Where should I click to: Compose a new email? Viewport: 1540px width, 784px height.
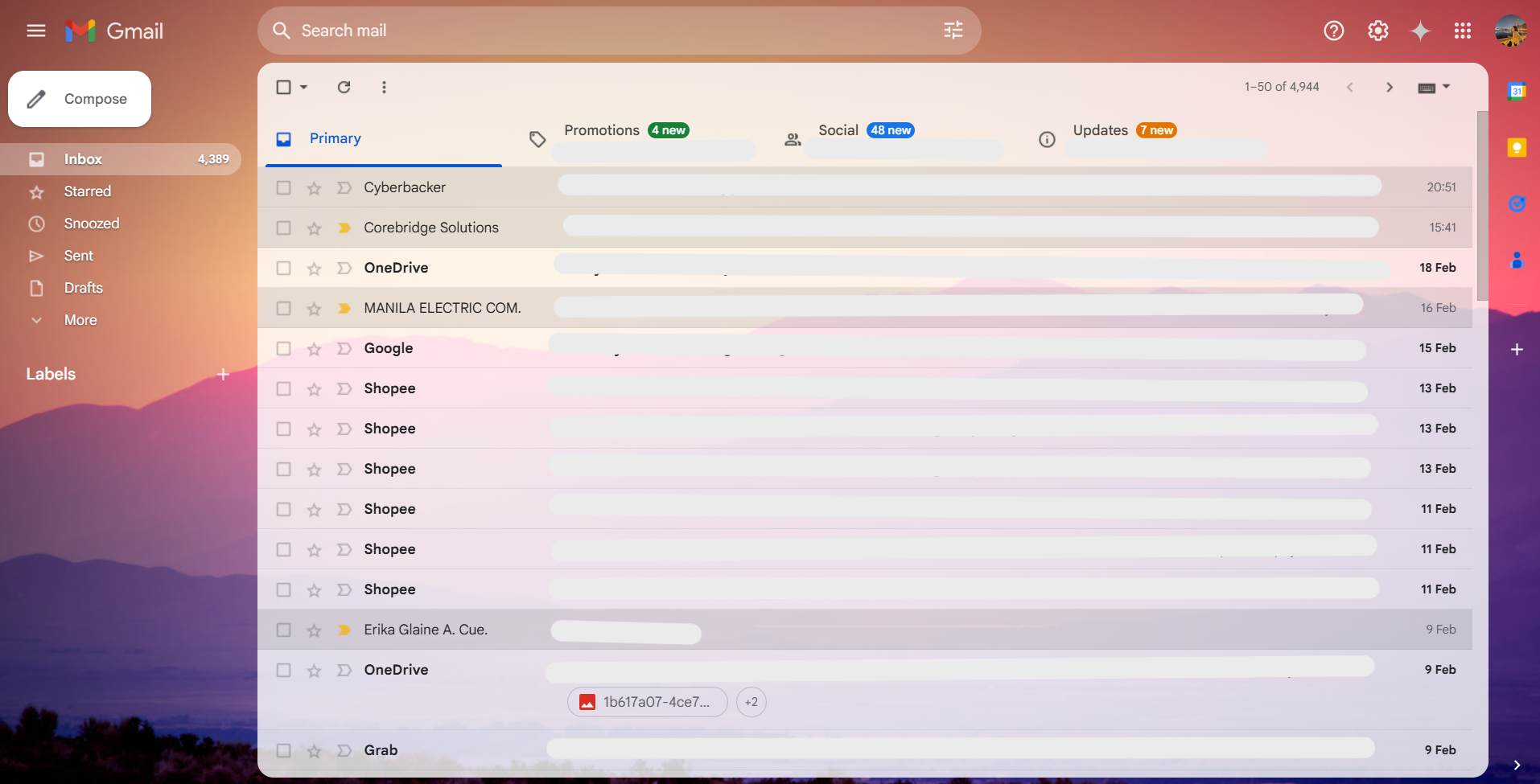click(x=80, y=99)
